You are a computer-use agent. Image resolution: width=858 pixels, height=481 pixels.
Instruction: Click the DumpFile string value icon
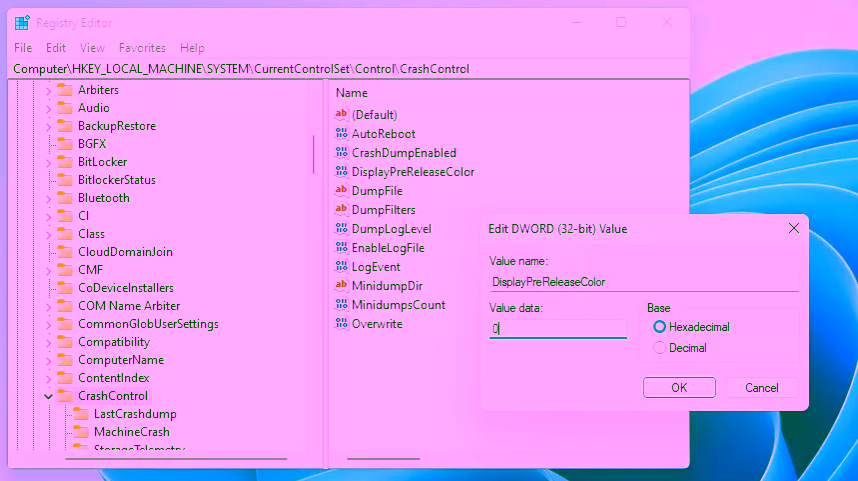(341, 191)
